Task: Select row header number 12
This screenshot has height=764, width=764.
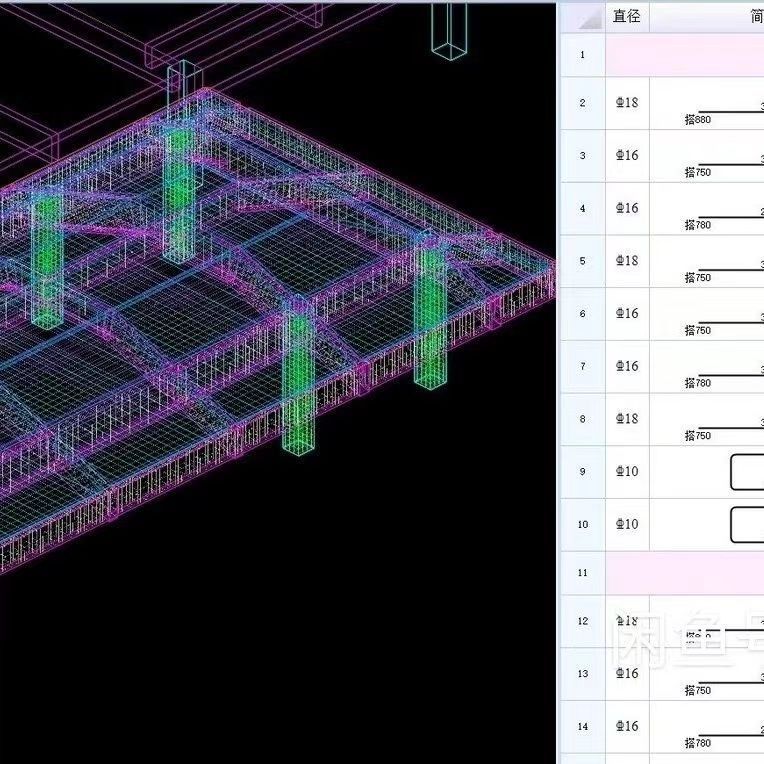Action: point(583,621)
